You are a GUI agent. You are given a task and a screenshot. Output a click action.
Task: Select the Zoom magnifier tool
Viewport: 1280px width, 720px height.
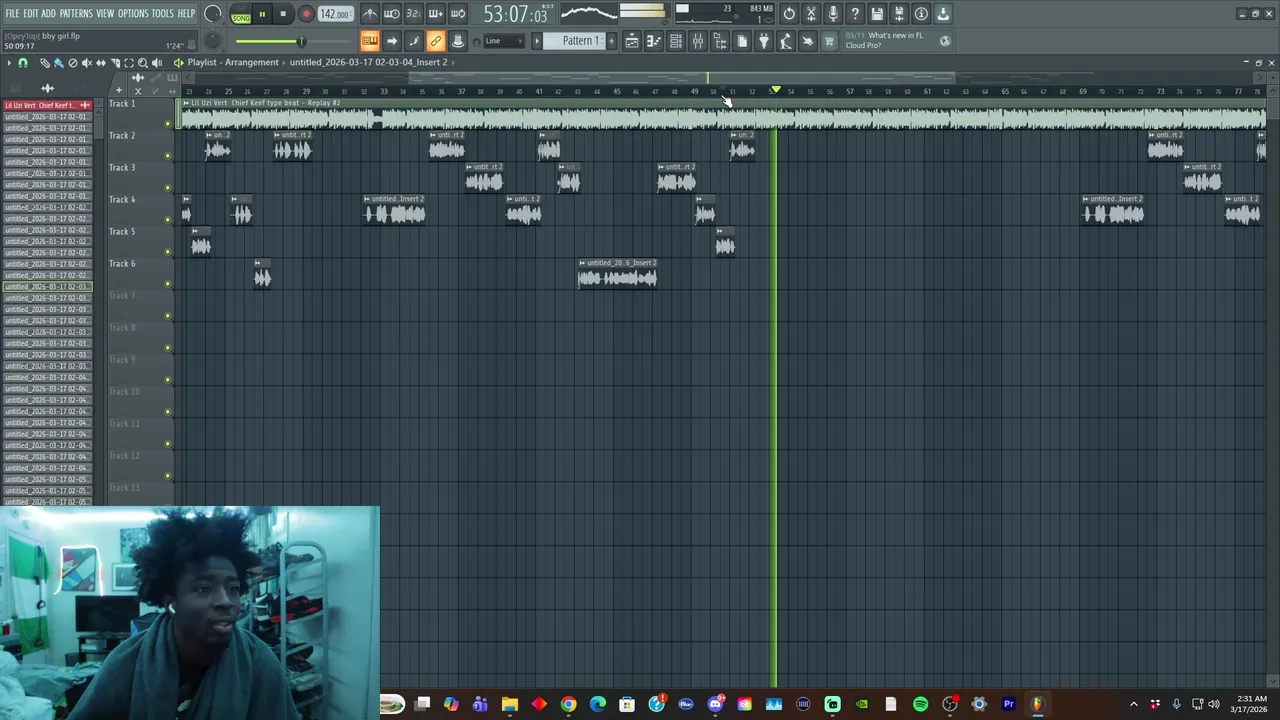[142, 63]
